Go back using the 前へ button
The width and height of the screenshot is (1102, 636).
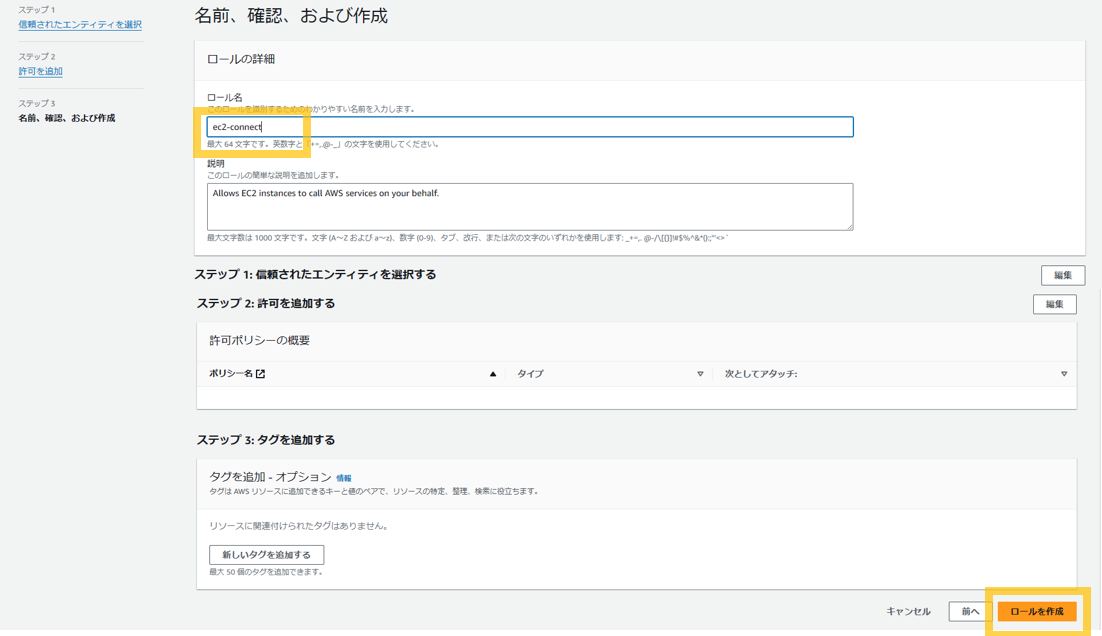coord(970,611)
